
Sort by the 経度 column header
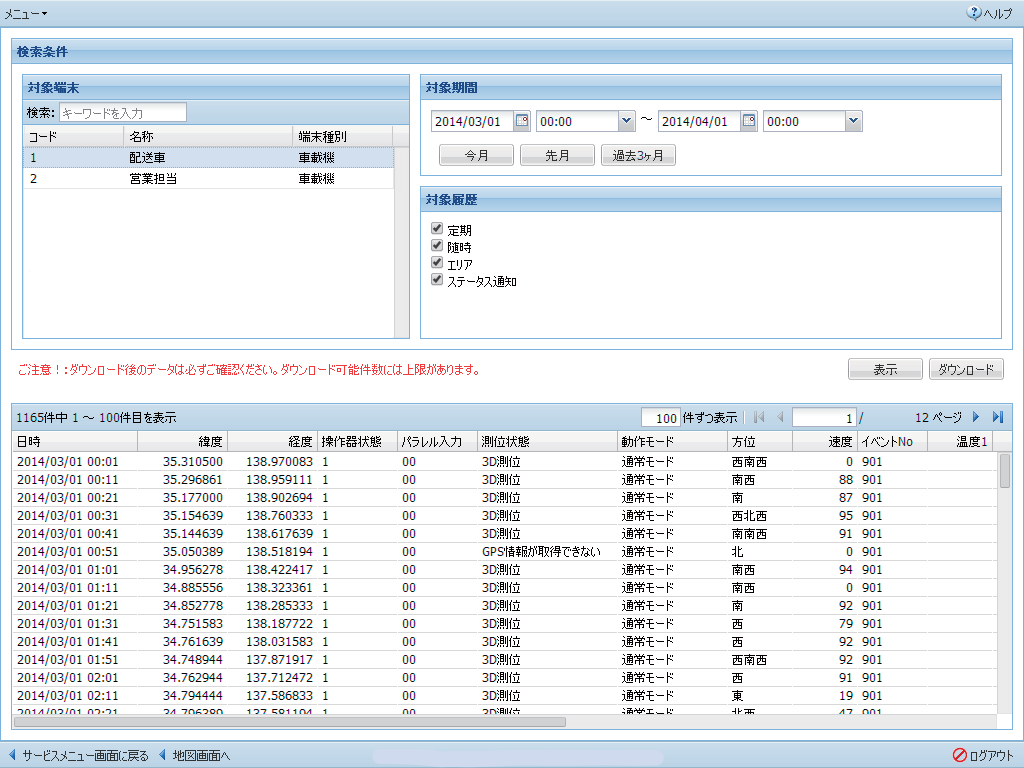pyautogui.click(x=272, y=441)
